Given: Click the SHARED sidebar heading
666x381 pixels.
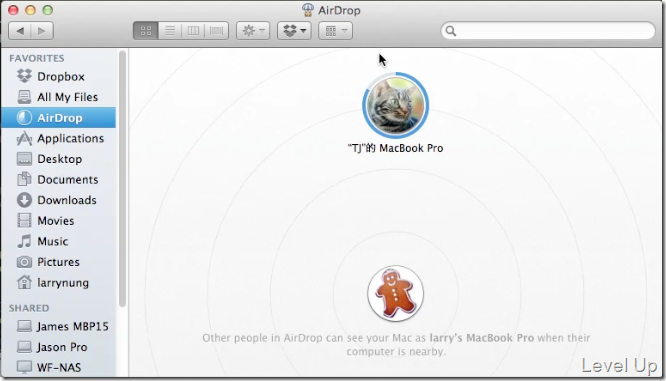Looking at the screenshot, I should pyautogui.click(x=29, y=308).
